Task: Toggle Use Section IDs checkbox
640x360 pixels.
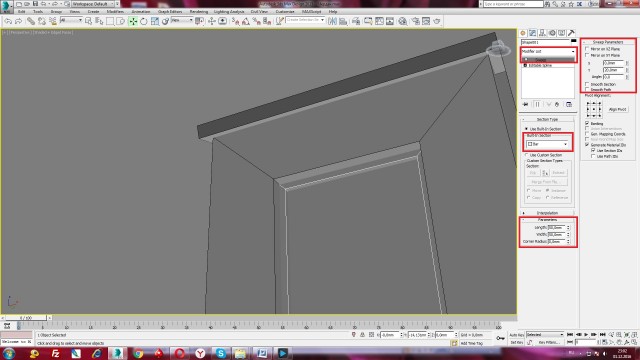Action: click(x=593, y=151)
